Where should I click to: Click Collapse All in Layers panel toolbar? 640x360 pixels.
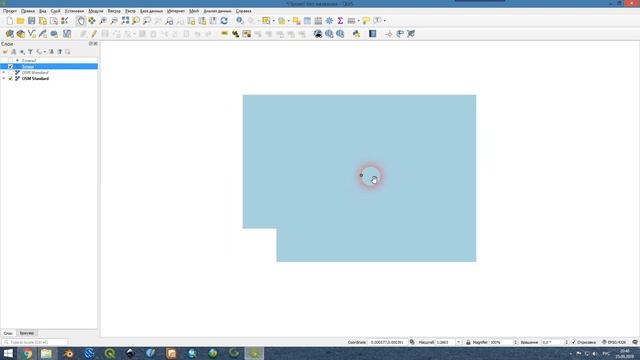60,52
